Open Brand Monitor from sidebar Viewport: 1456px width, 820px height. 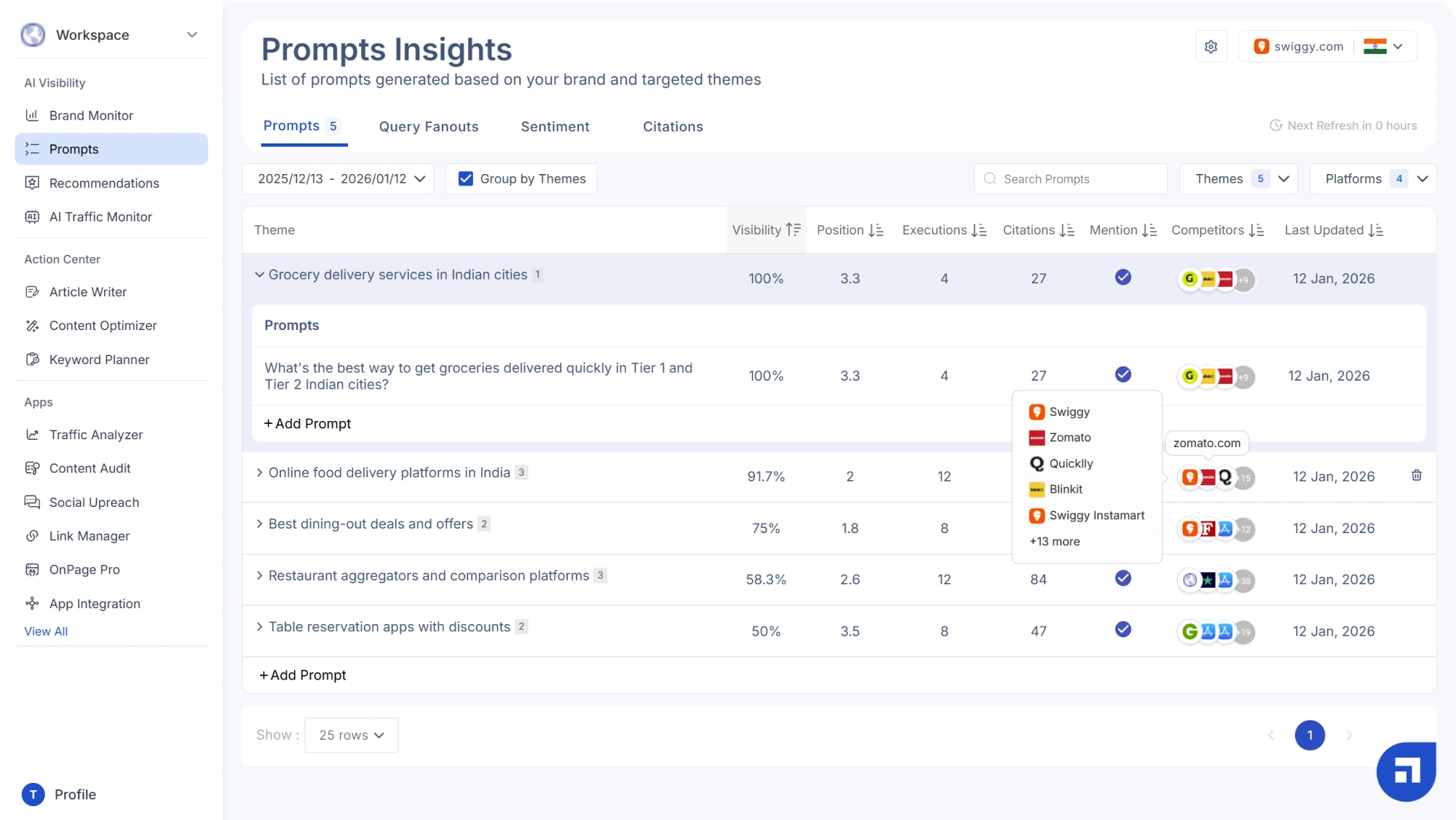(91, 115)
